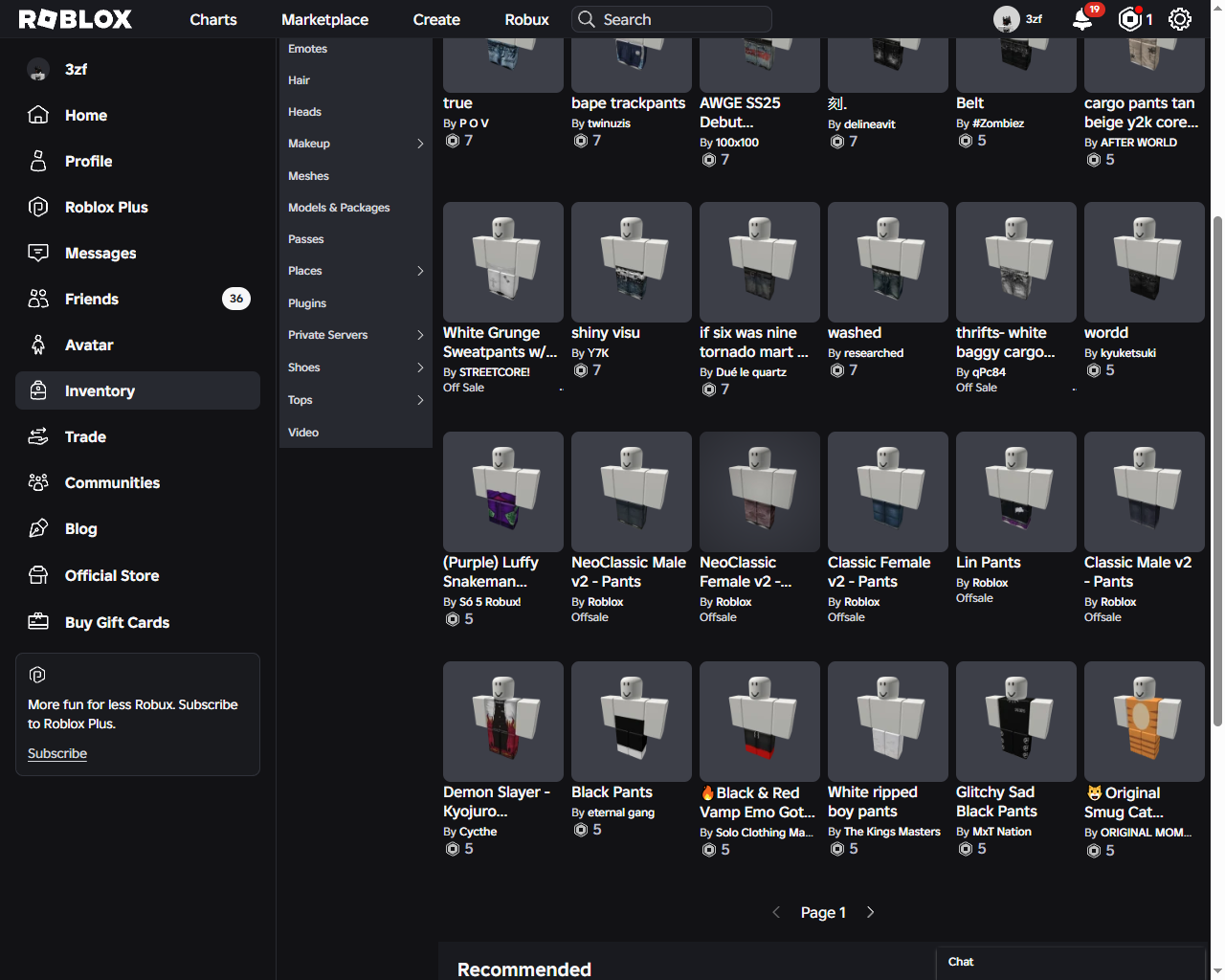Open the White Grunge Sweatpants thumbnail
Image resolution: width=1225 pixels, height=980 pixels.
point(503,262)
